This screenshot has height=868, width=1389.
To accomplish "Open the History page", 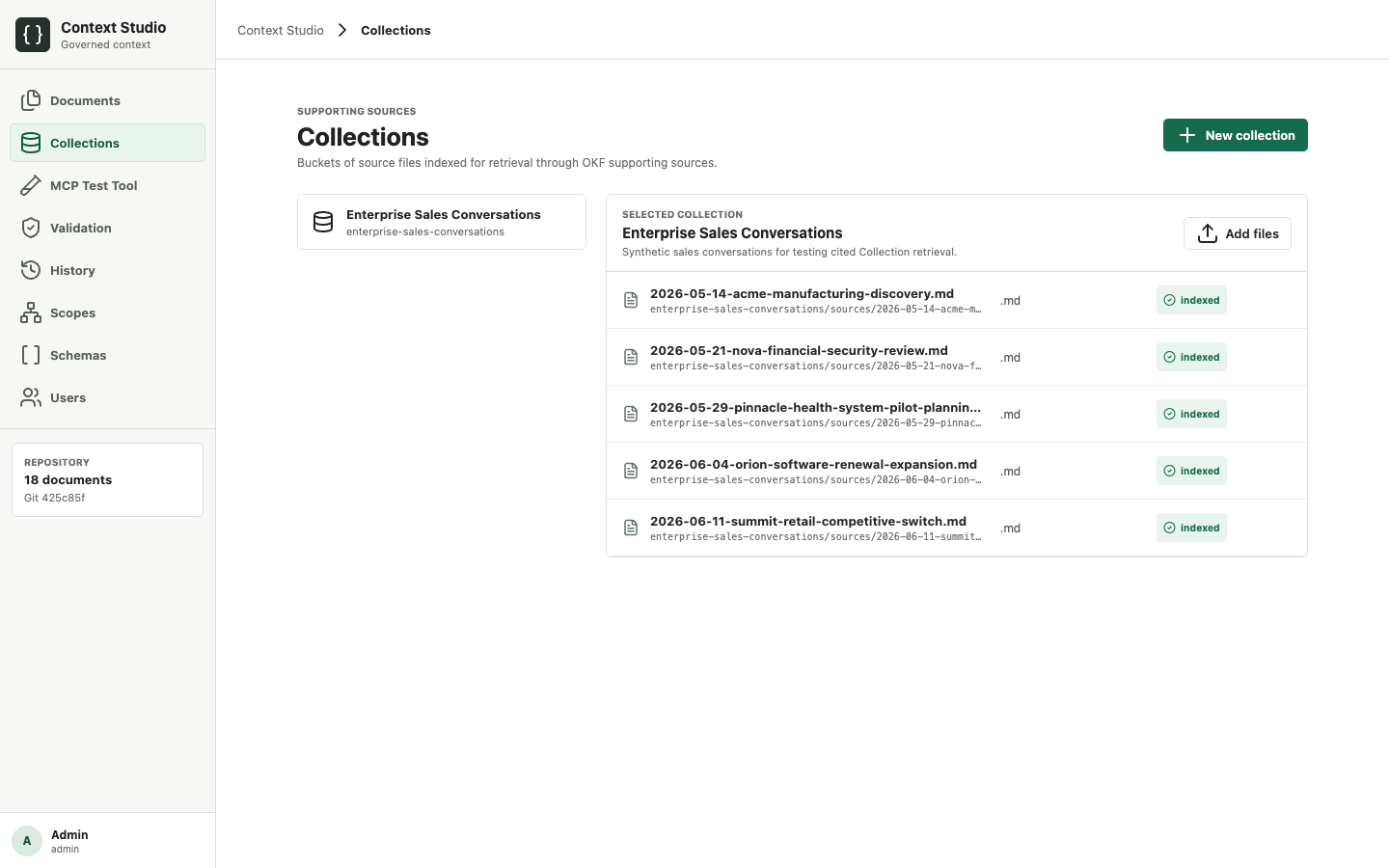I will pyautogui.click(x=107, y=270).
